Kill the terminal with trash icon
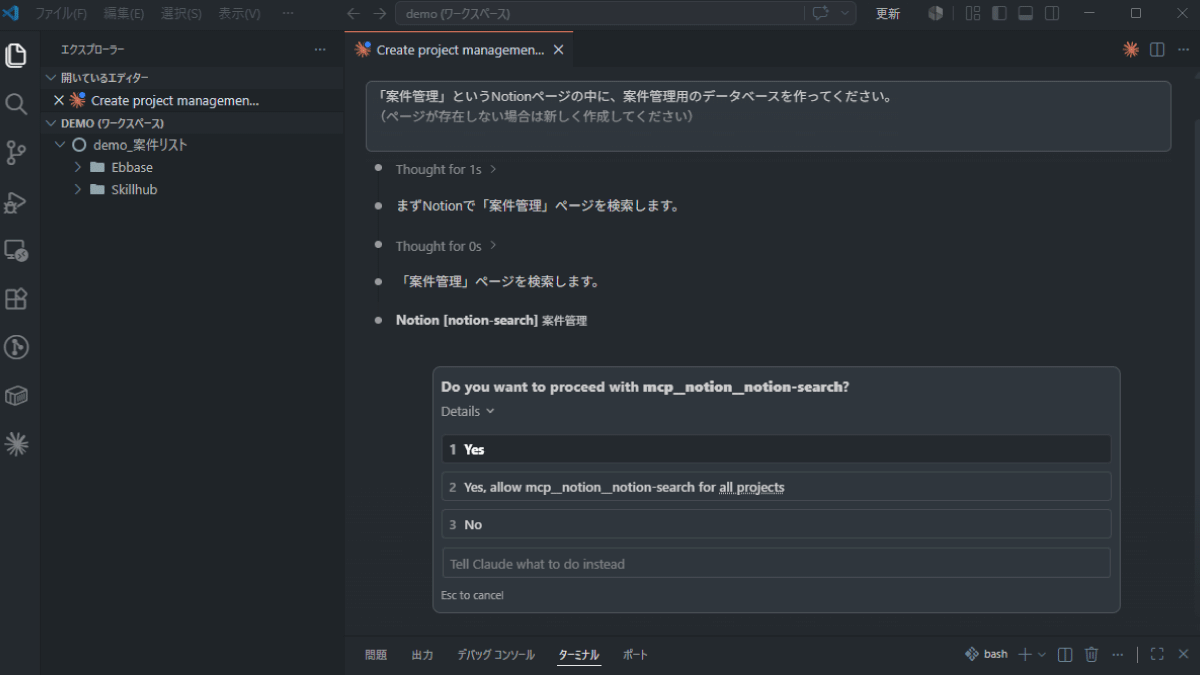 1091,654
